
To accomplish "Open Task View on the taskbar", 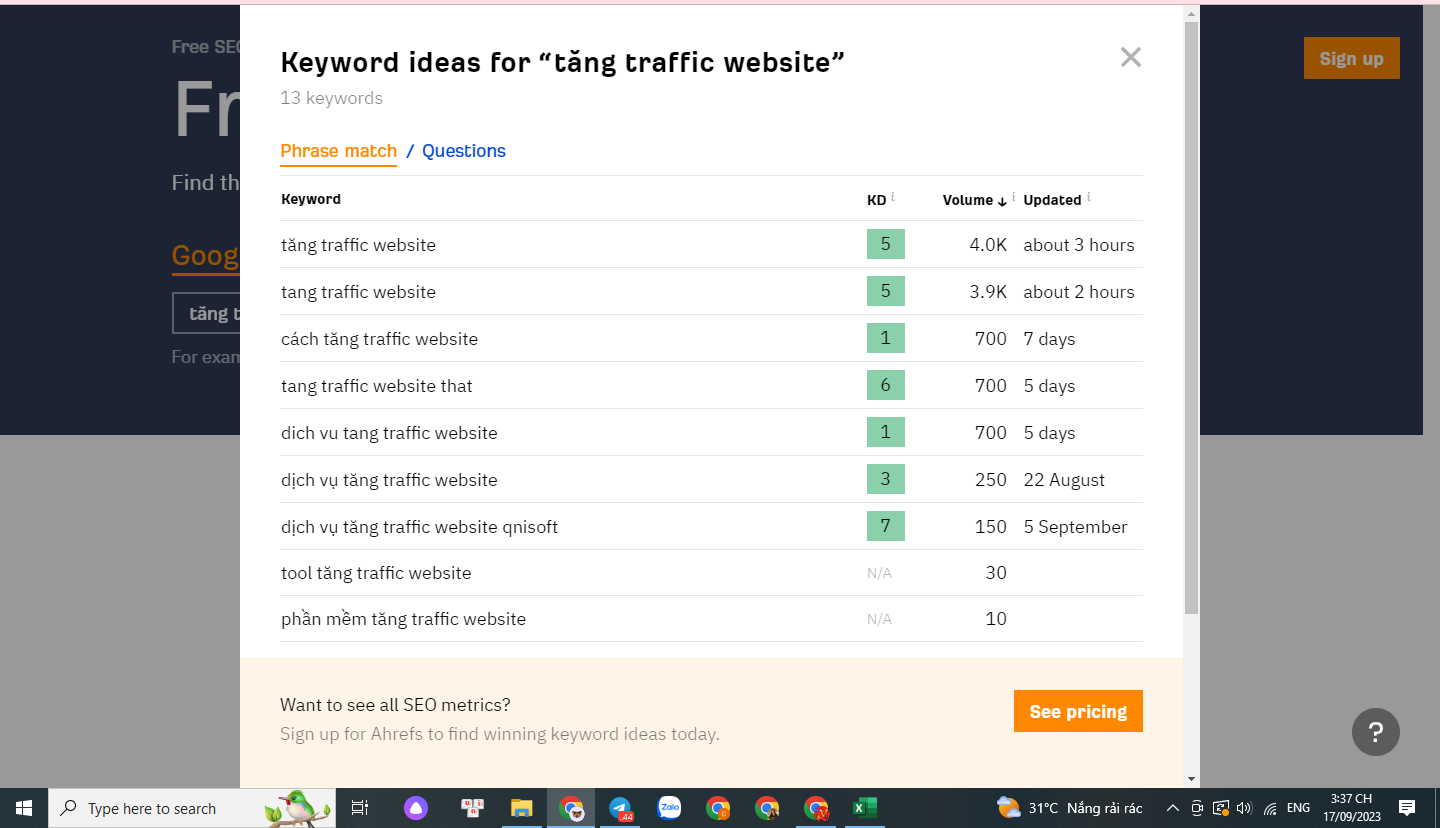I will (360, 808).
